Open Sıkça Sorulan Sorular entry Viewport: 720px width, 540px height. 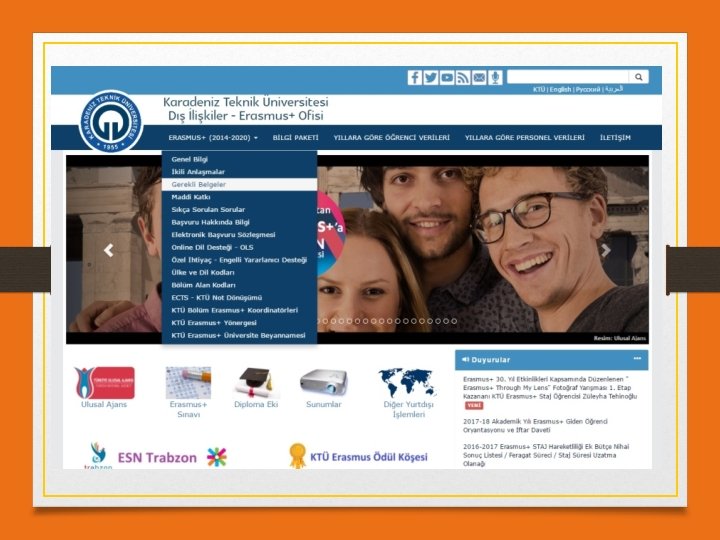(x=239, y=209)
